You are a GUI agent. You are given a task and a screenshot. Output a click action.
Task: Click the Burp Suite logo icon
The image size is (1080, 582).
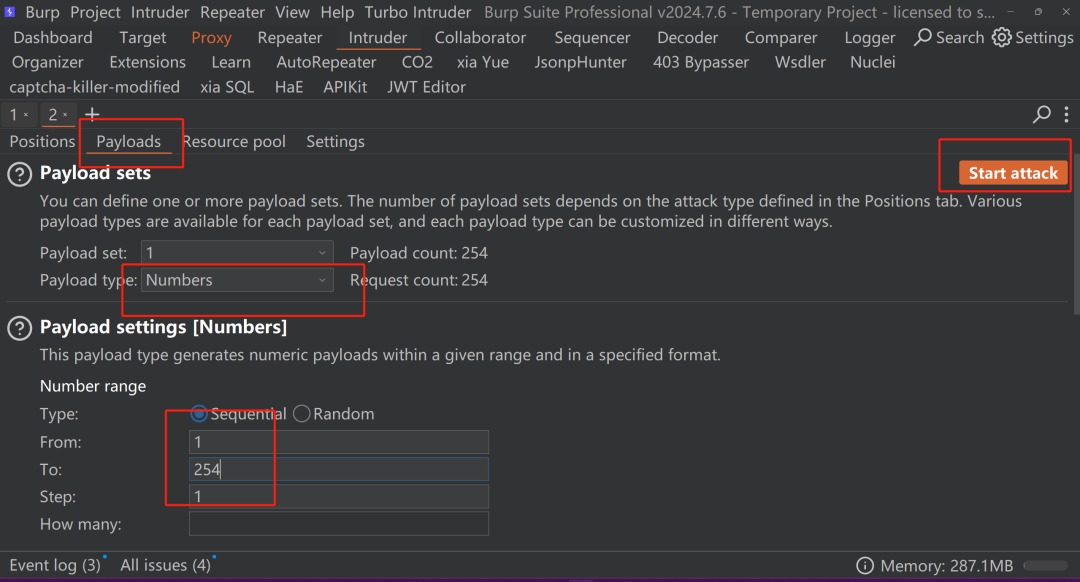pos(10,12)
